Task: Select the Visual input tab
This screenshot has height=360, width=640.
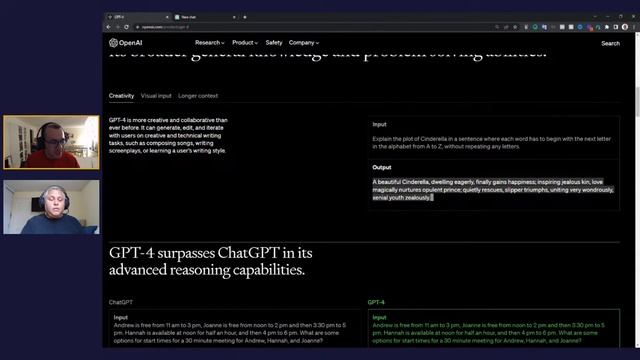Action: click(156, 96)
